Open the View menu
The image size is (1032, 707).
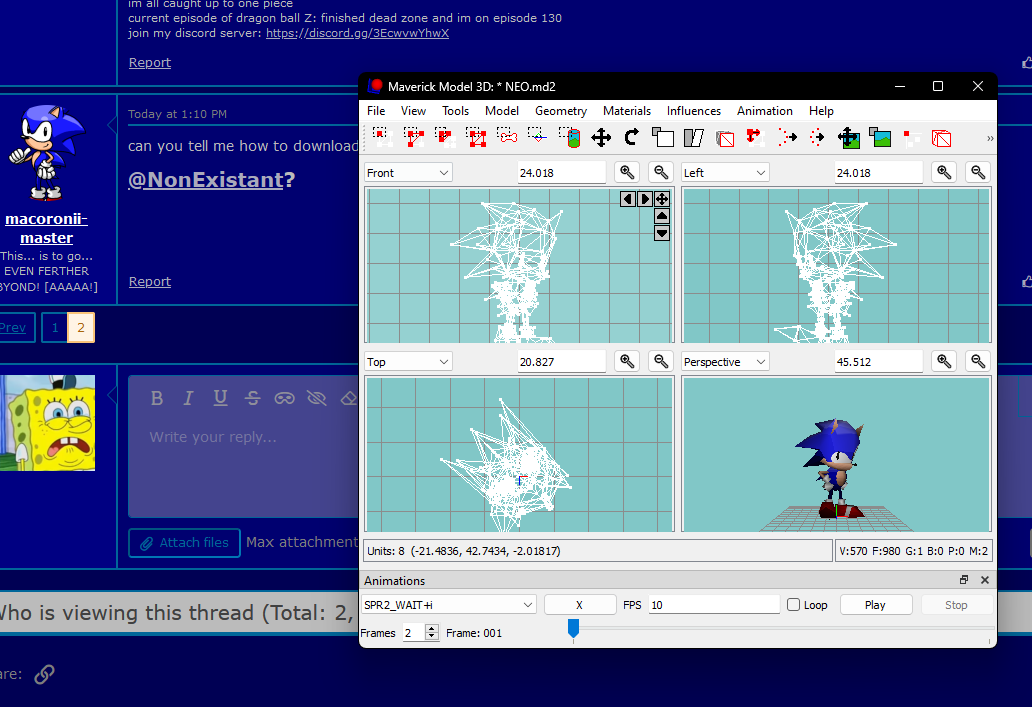413,111
